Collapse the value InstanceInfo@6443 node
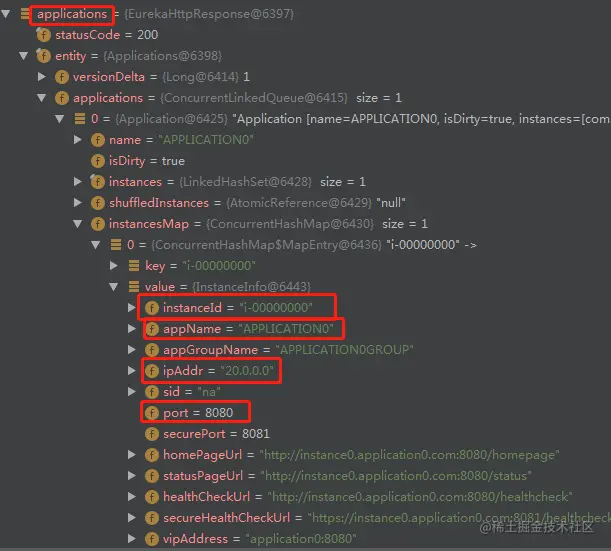This screenshot has width=611, height=551. click(114, 287)
